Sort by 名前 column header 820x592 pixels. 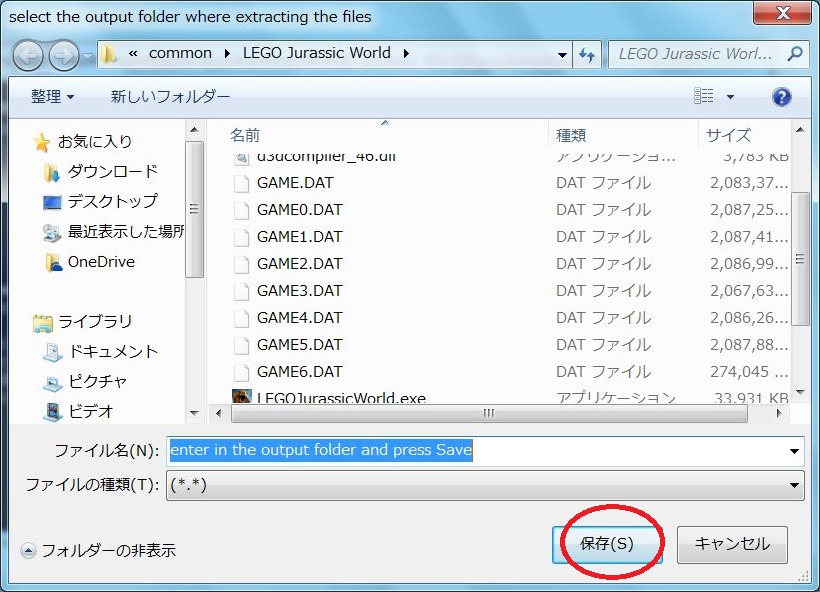(245, 135)
